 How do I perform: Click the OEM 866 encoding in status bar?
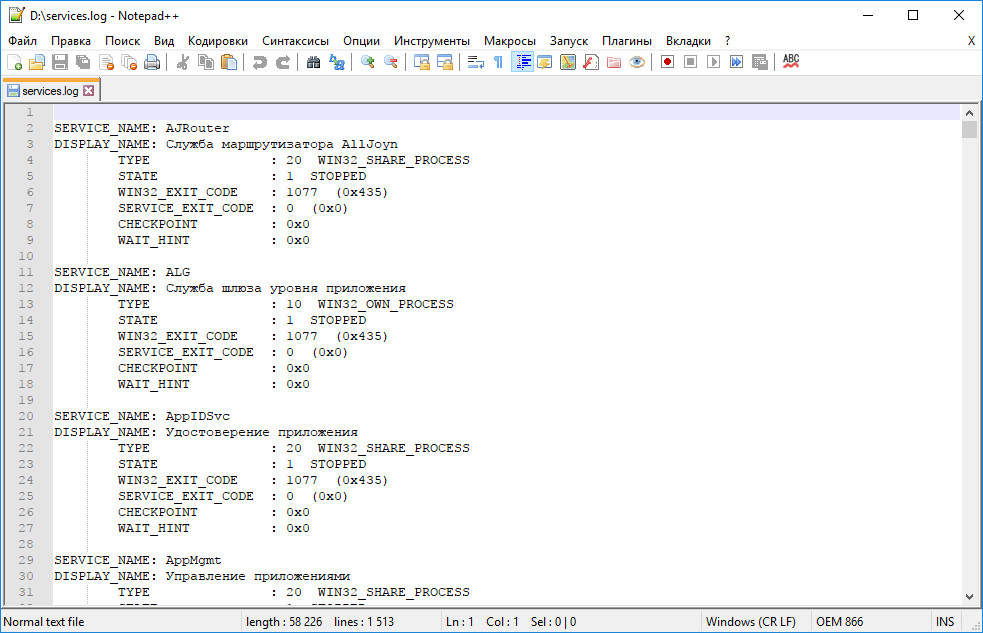(x=839, y=622)
